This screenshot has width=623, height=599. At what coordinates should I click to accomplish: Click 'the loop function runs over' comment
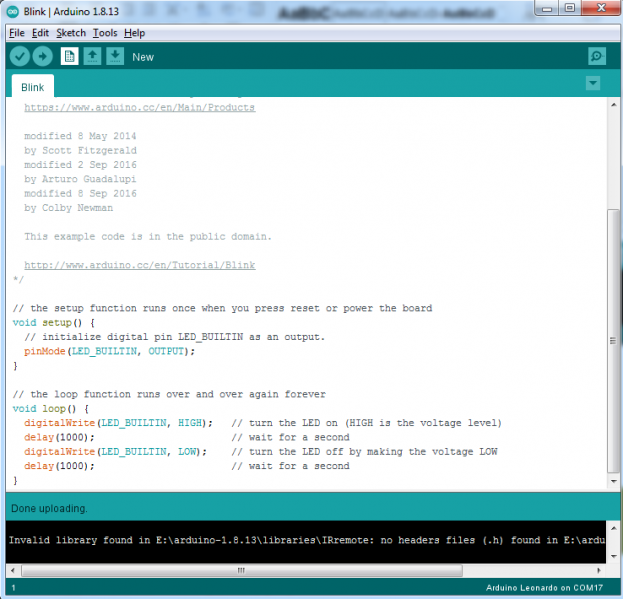click(169, 394)
